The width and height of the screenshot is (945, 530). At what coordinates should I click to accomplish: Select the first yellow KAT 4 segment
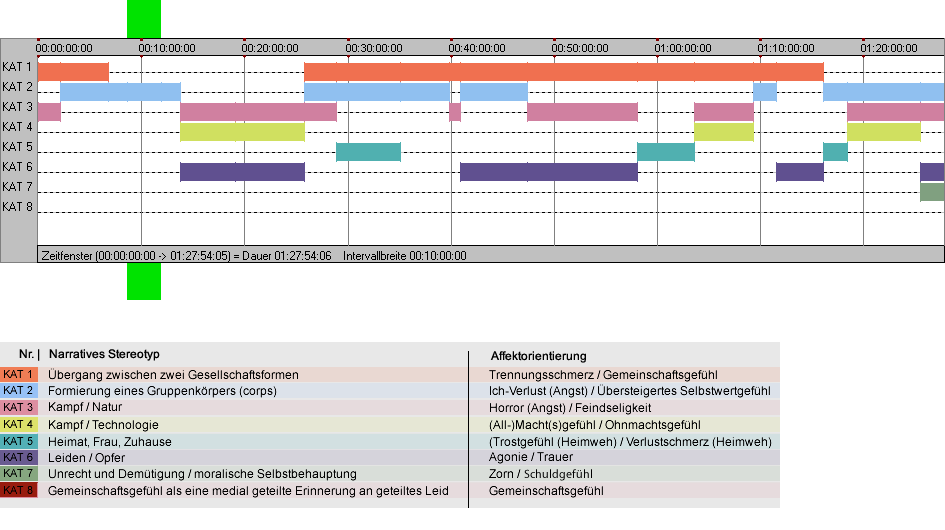(242, 131)
